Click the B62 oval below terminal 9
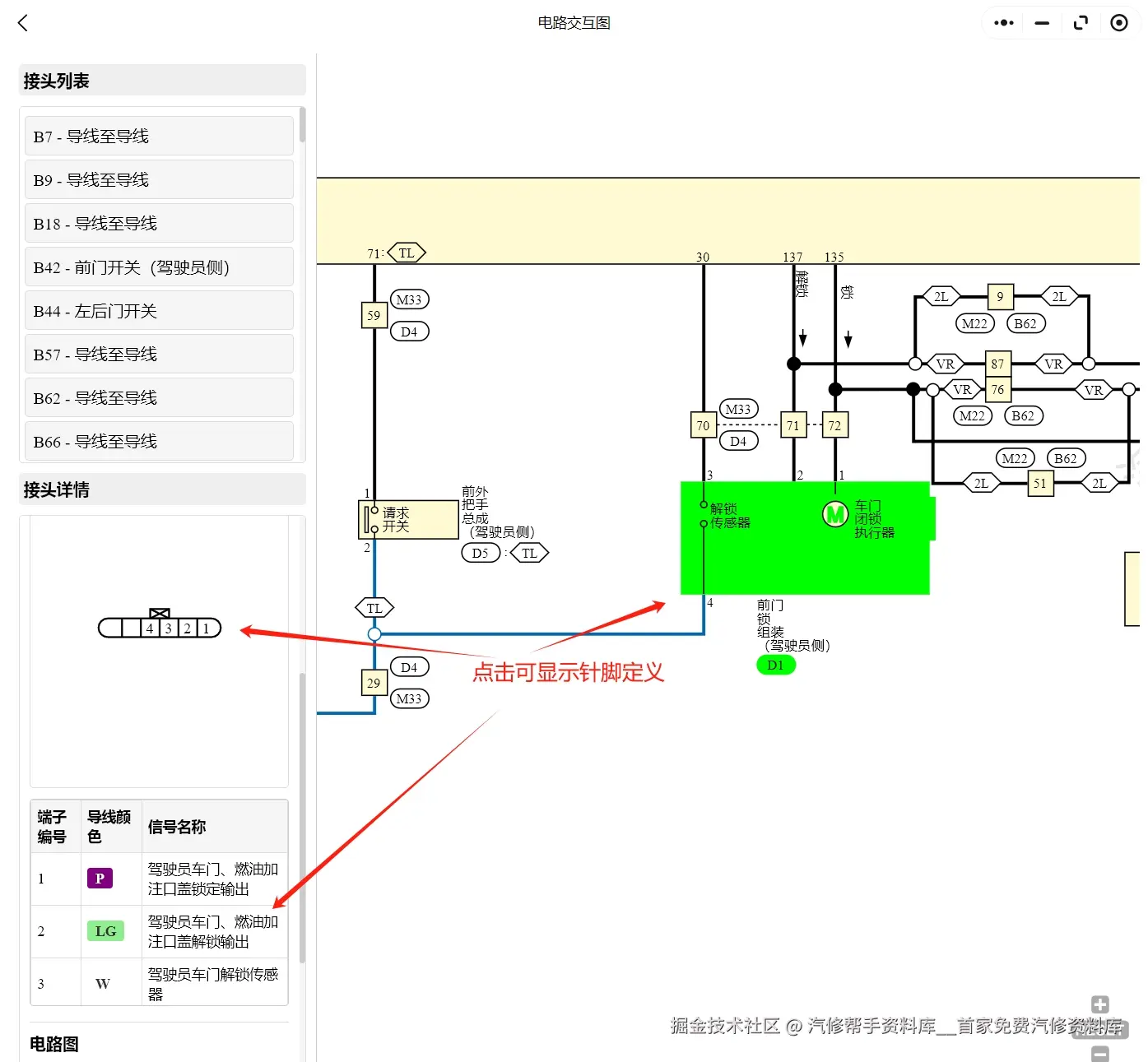 [1025, 323]
